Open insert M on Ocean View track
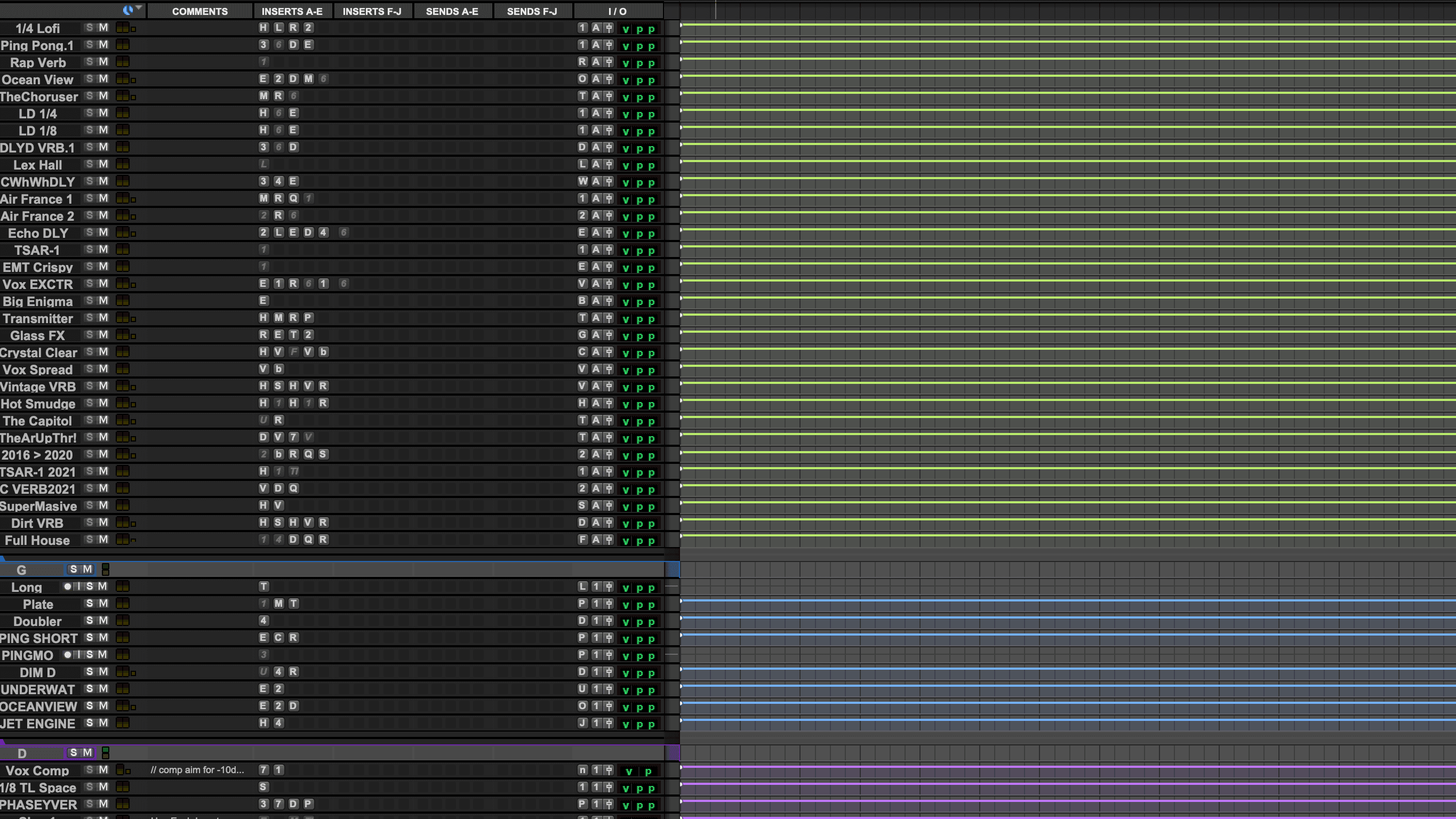Image resolution: width=1456 pixels, height=819 pixels. pos(308,78)
